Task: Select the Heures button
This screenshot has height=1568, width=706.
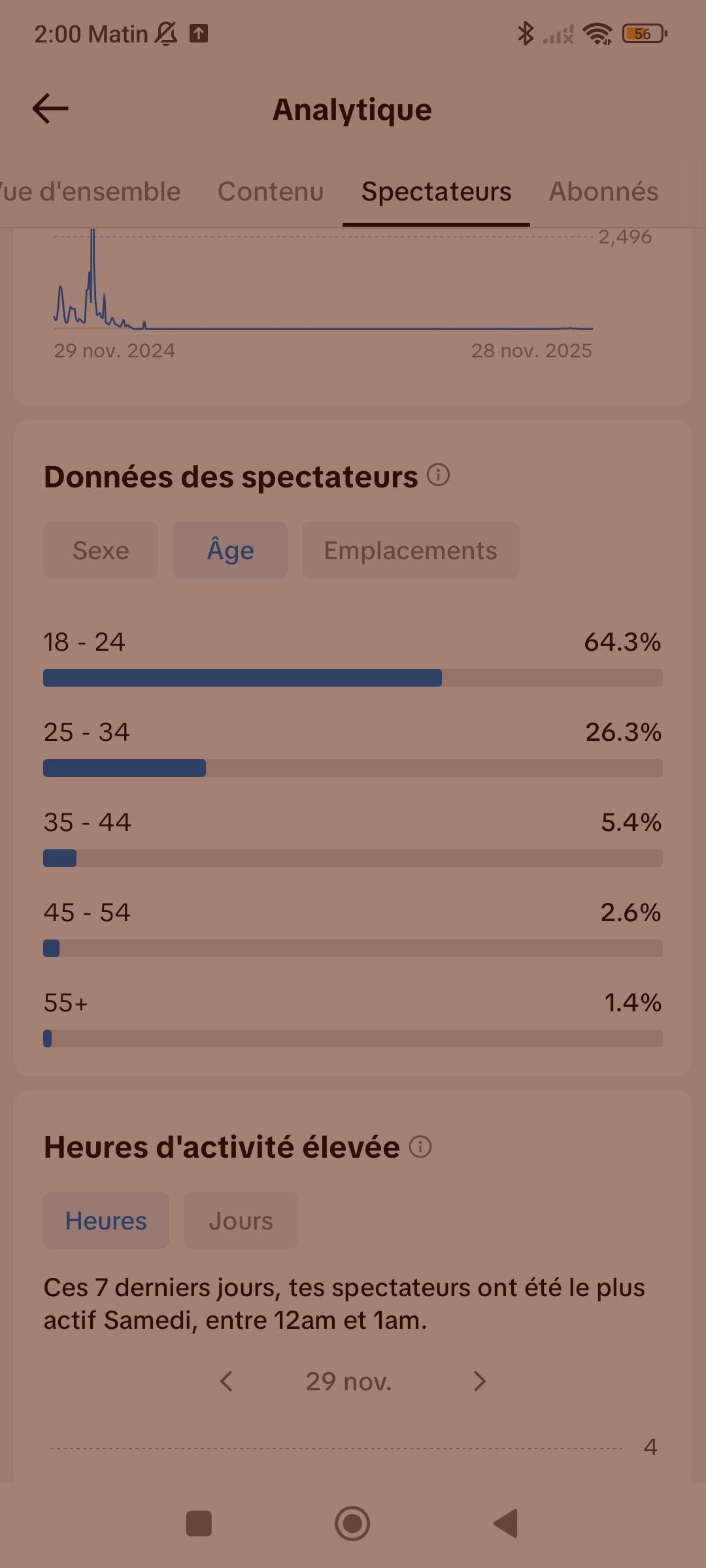Action: [106, 1220]
